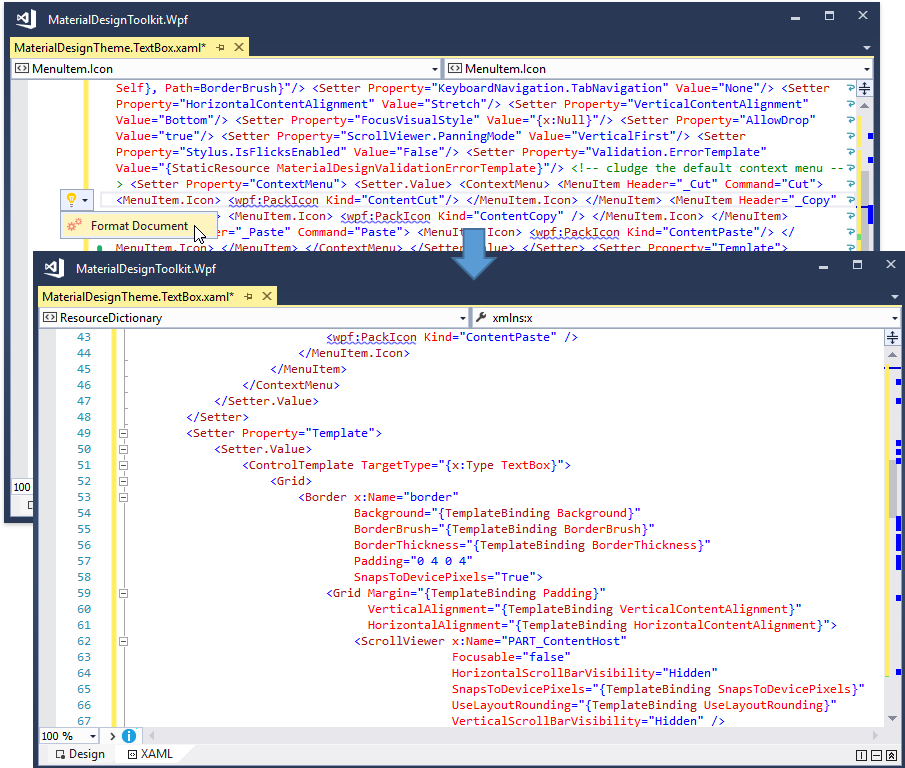Collapse Setter.Value block at line 50
This screenshot has width=905, height=768.
(124, 449)
